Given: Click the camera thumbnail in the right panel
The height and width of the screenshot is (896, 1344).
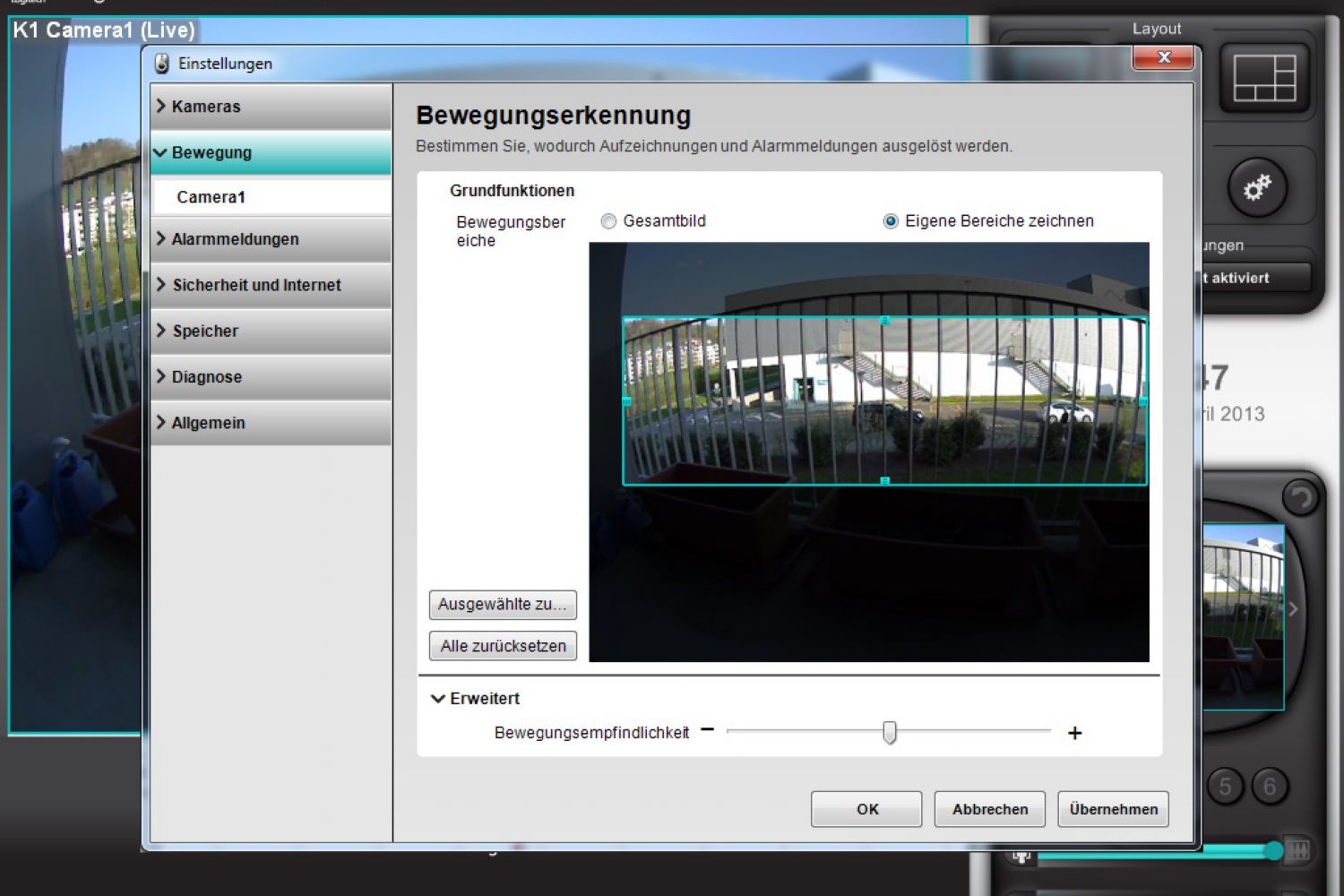Looking at the screenshot, I should [1242, 616].
